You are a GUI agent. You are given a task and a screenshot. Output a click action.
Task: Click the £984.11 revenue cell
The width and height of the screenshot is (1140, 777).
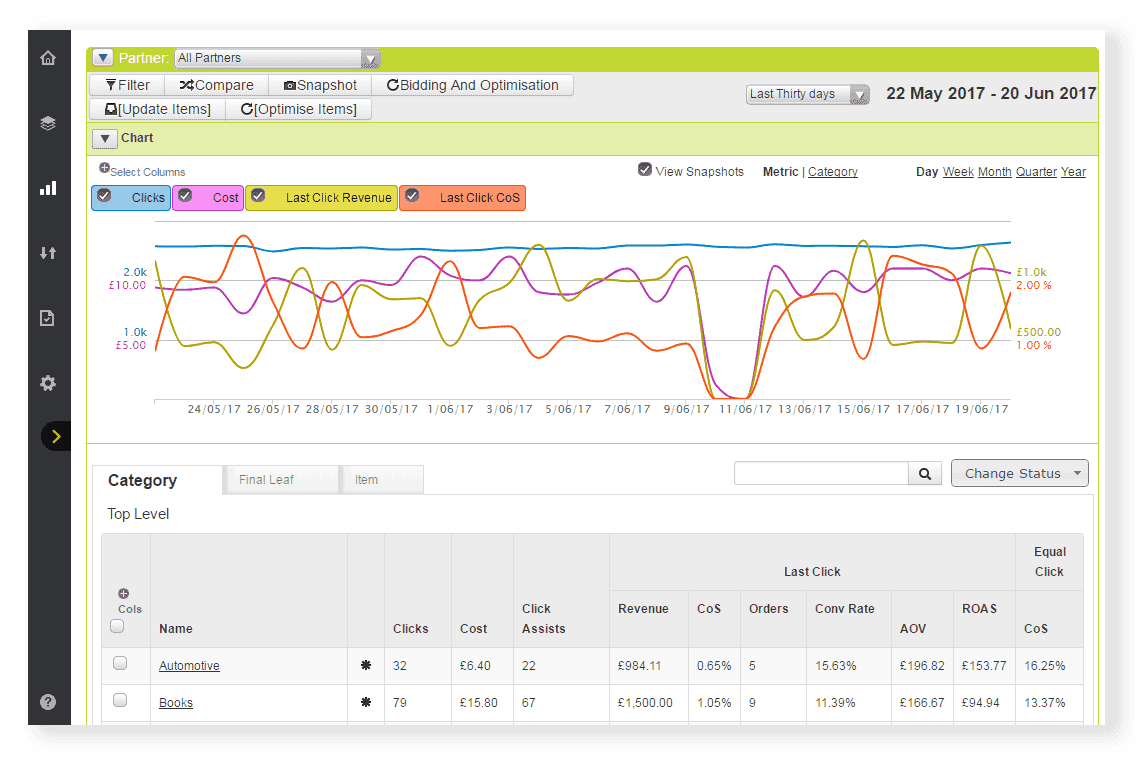pyautogui.click(x=639, y=665)
